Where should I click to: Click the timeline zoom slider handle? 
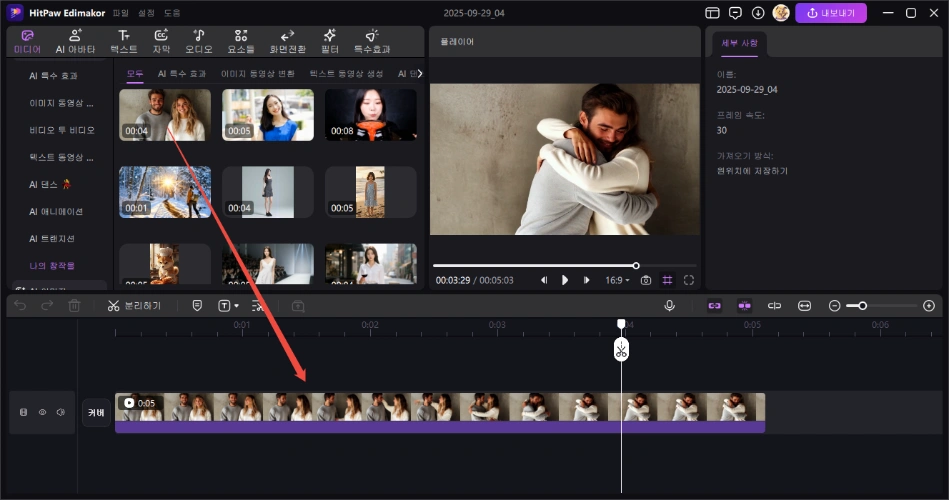862,306
